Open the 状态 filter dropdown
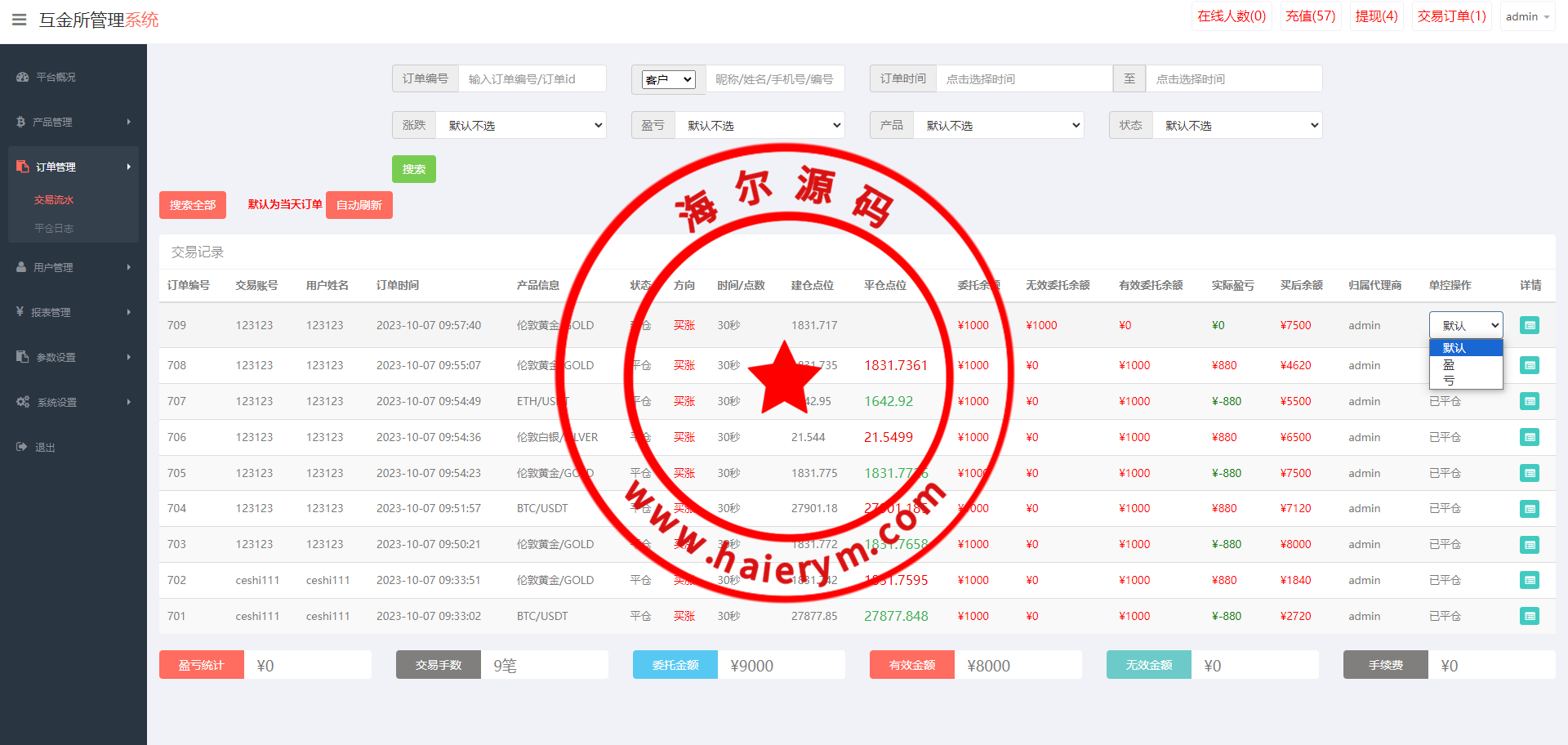 tap(1237, 125)
